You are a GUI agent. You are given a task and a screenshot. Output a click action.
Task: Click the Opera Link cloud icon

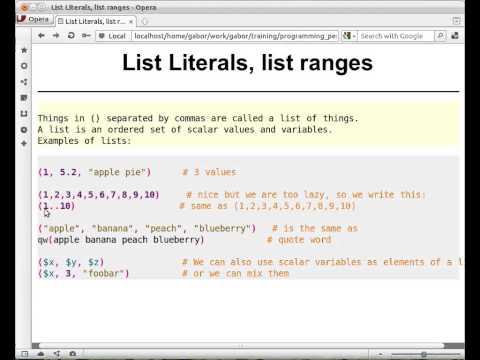coord(41,354)
